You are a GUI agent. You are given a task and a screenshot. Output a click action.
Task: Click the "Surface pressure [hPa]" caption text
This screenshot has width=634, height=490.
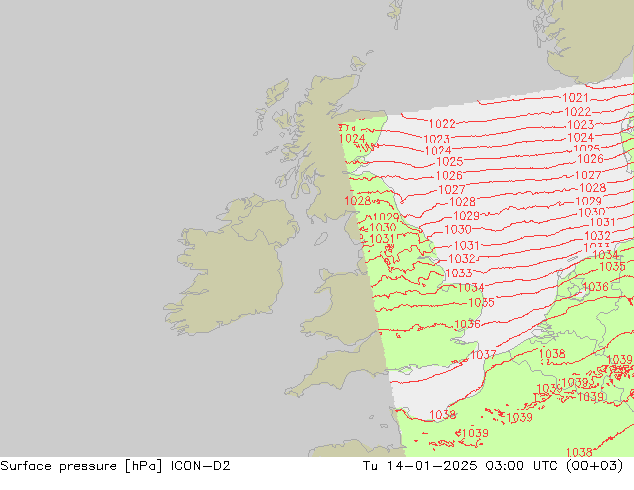tap(81, 466)
